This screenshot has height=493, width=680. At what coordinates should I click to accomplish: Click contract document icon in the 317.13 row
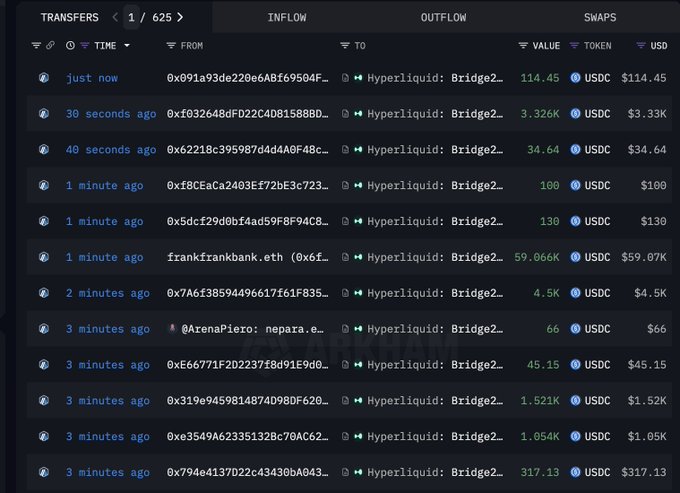(x=345, y=472)
